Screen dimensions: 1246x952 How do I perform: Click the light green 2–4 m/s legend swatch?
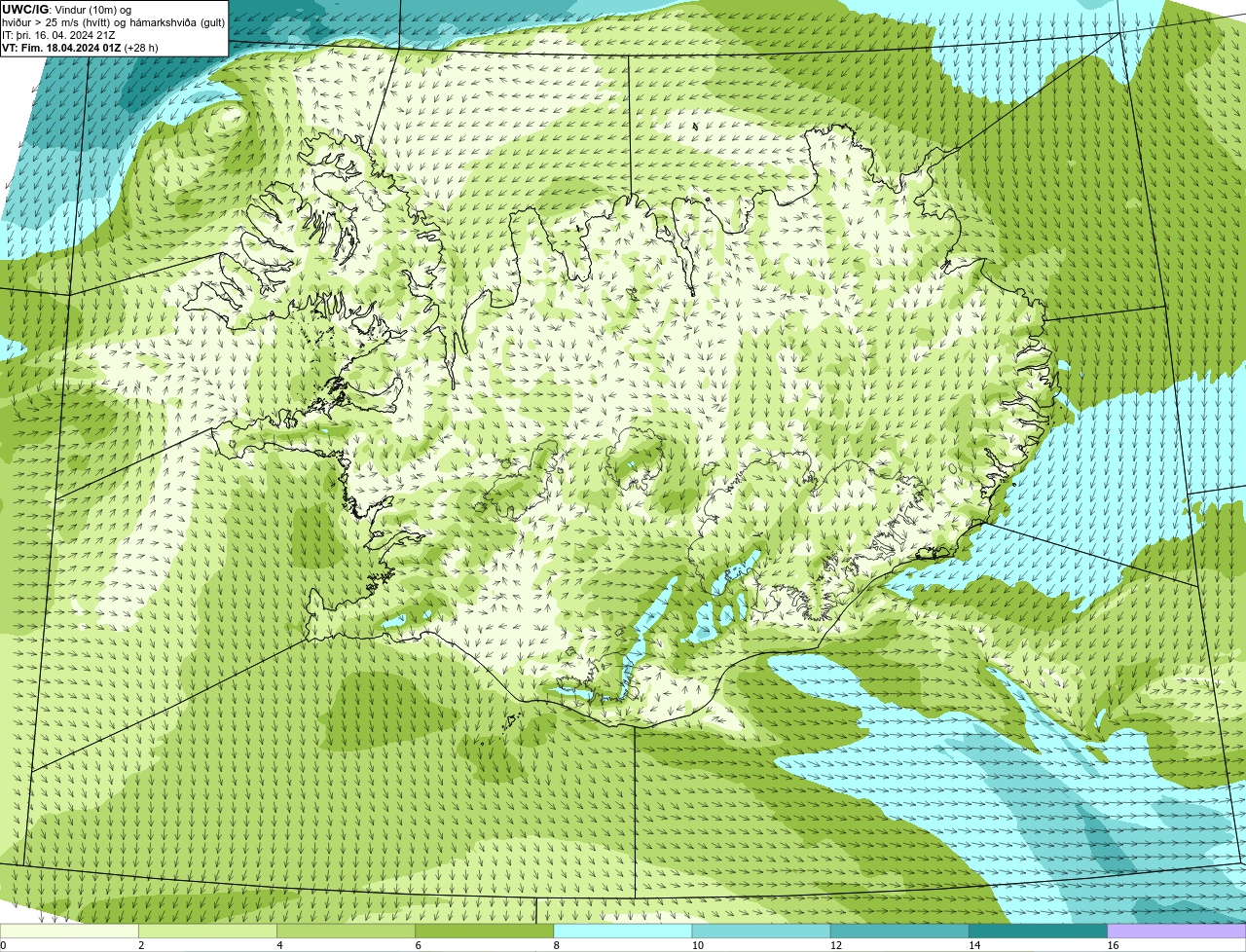coord(207,931)
